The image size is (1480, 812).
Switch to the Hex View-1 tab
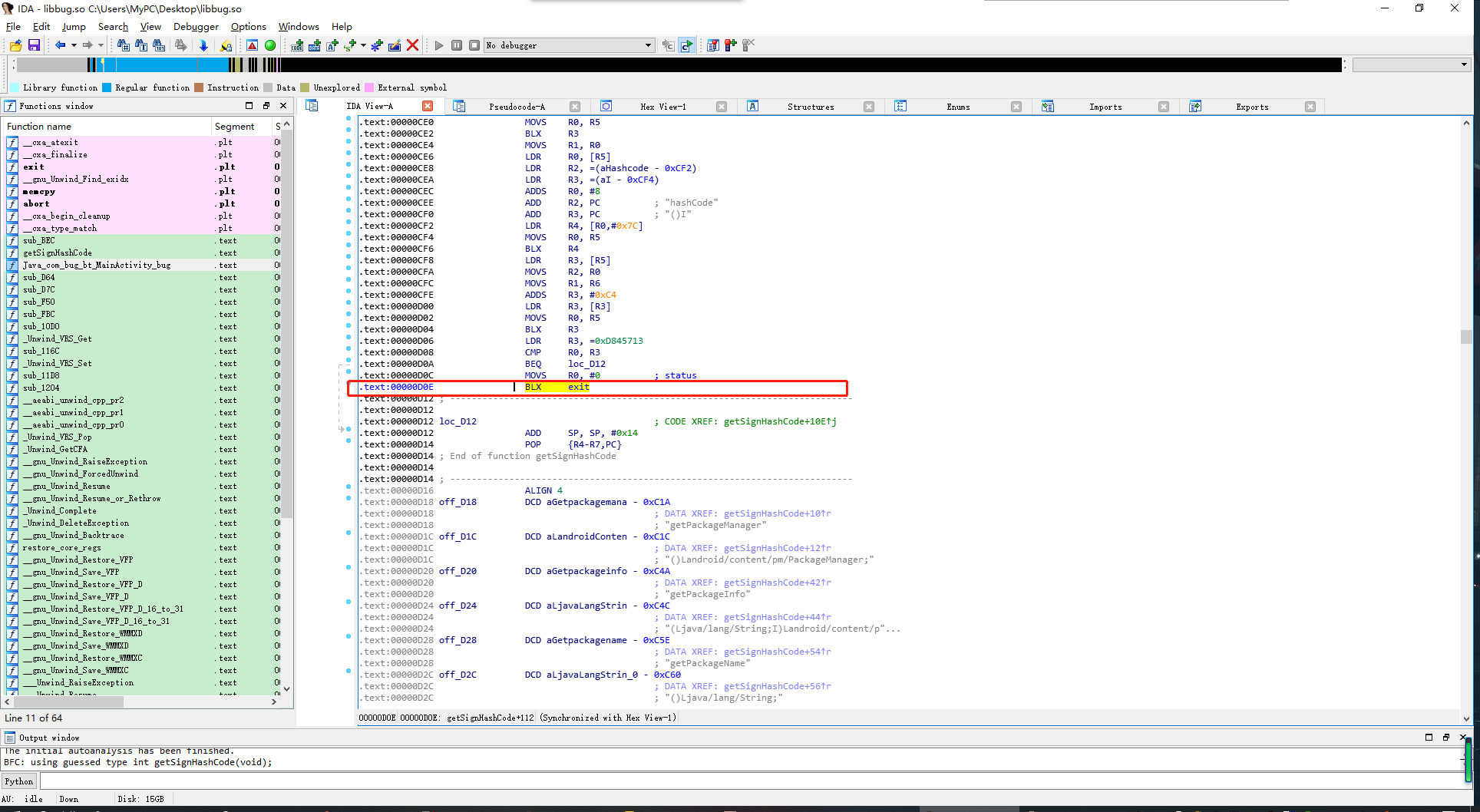point(663,107)
